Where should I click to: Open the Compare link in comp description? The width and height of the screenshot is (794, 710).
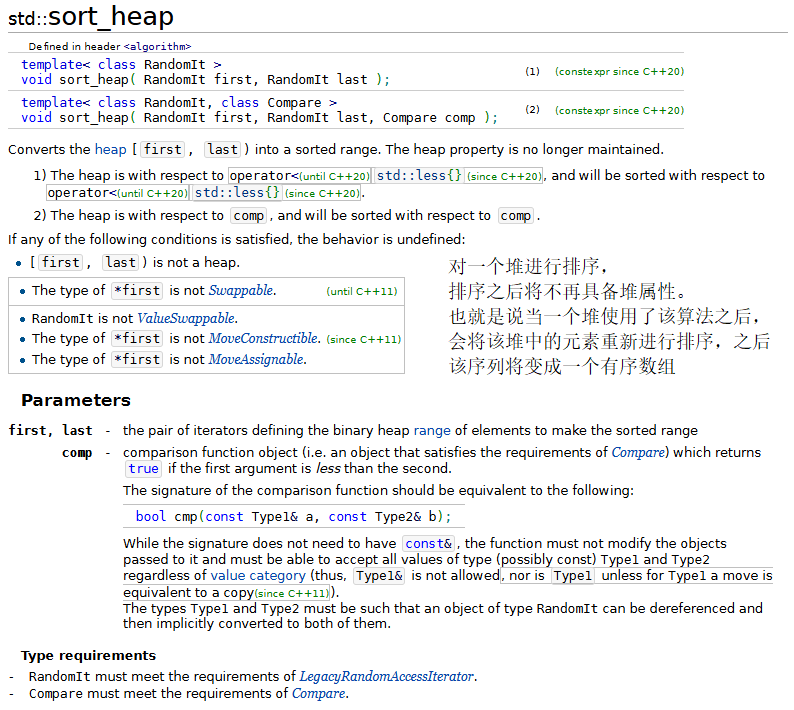point(638,452)
